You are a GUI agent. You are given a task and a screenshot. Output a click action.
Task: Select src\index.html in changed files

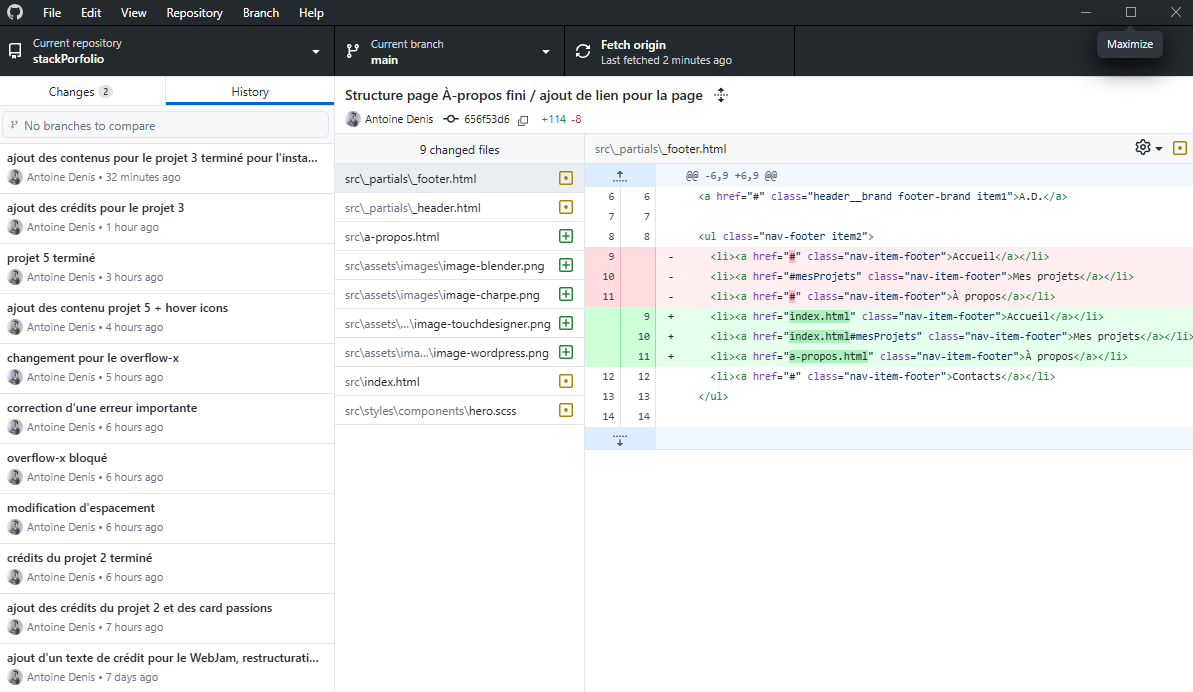click(x=382, y=382)
